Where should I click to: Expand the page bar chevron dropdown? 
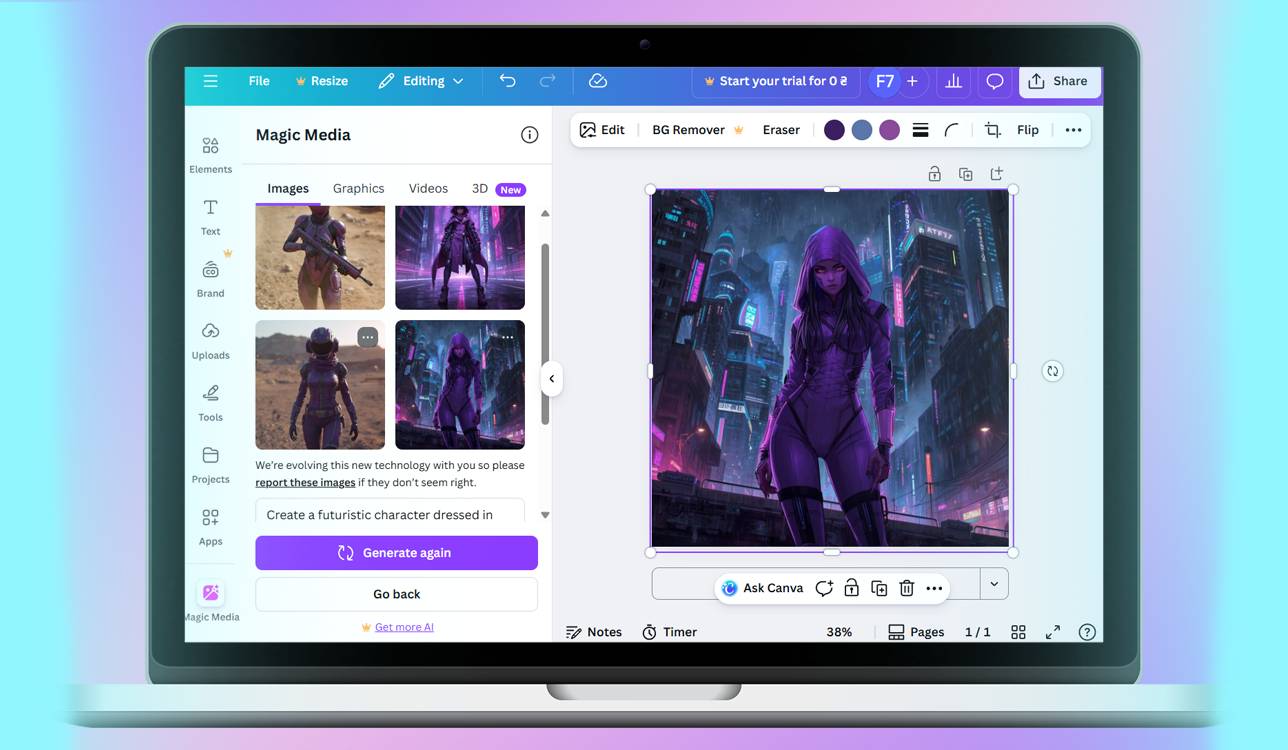tap(994, 584)
